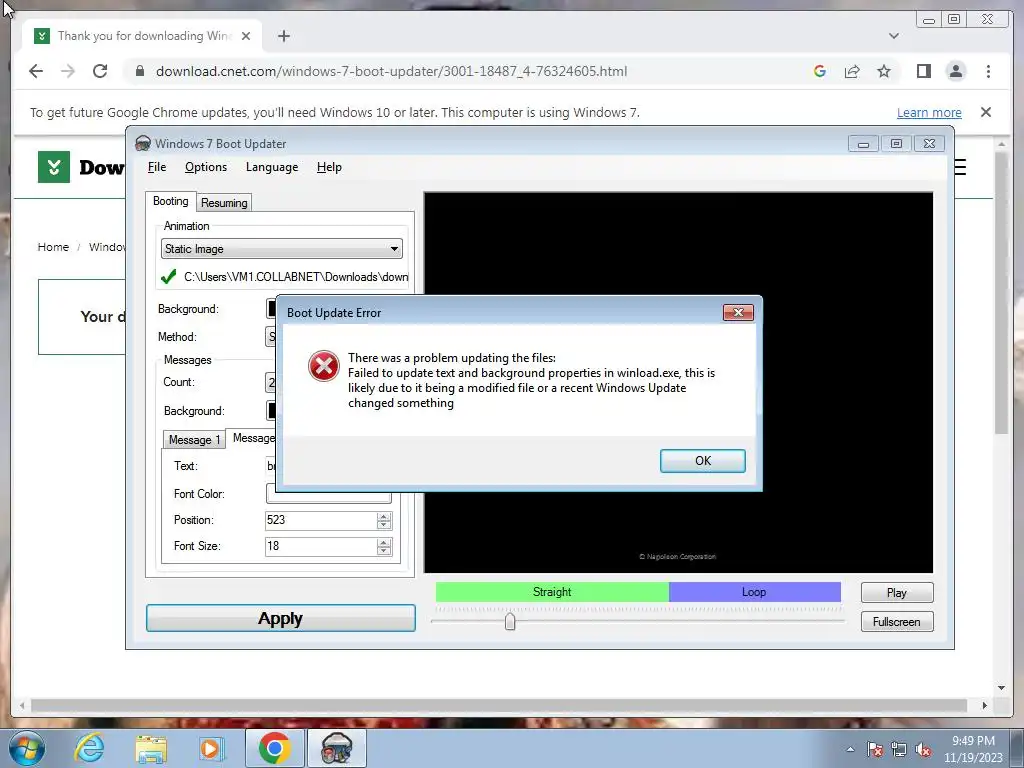Close the 'Thank you for downloading' tab
Viewport: 1024px width, 768px height.
(246, 36)
